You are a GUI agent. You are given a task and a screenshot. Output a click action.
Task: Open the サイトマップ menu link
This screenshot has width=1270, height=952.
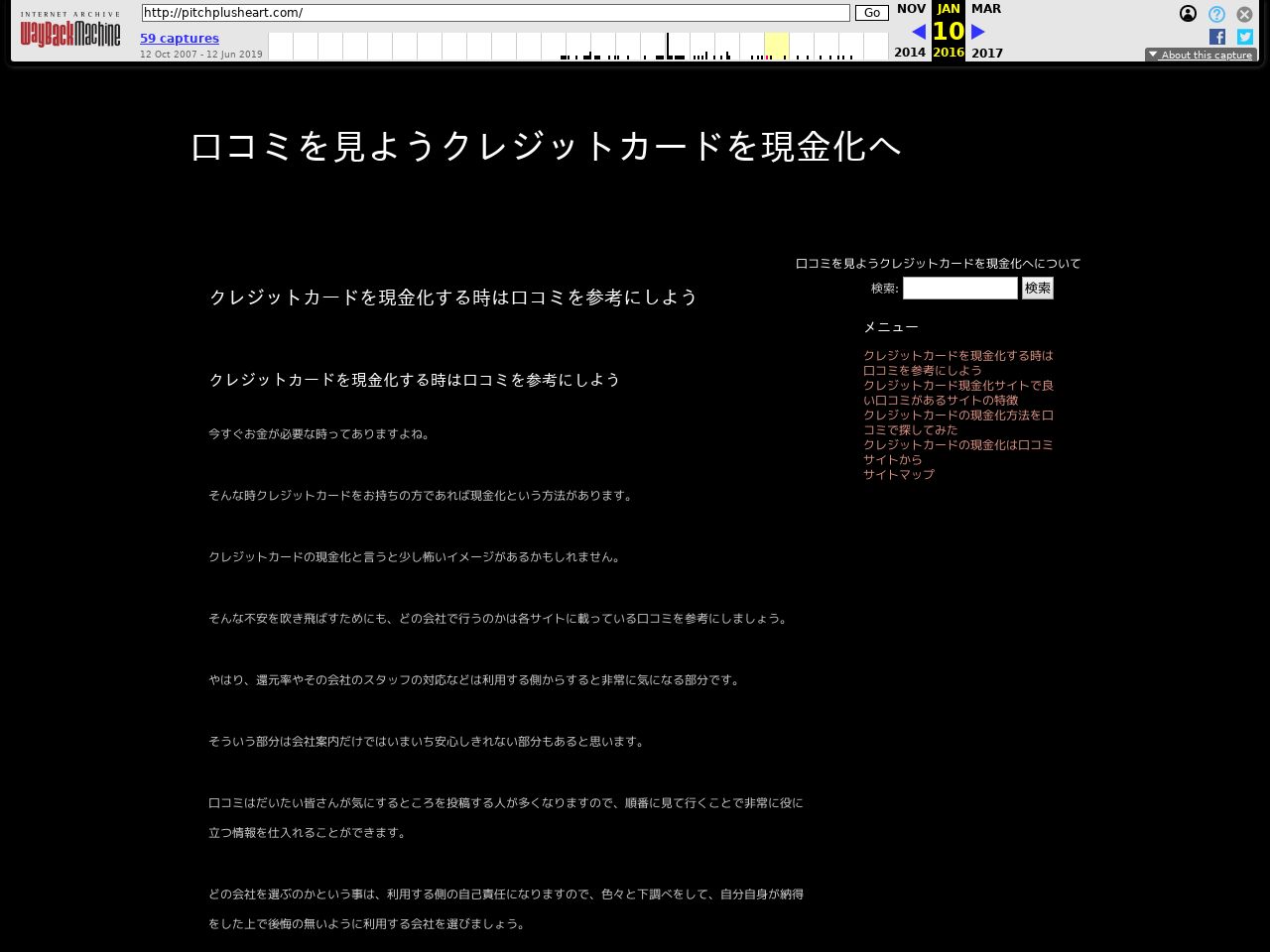pos(899,475)
